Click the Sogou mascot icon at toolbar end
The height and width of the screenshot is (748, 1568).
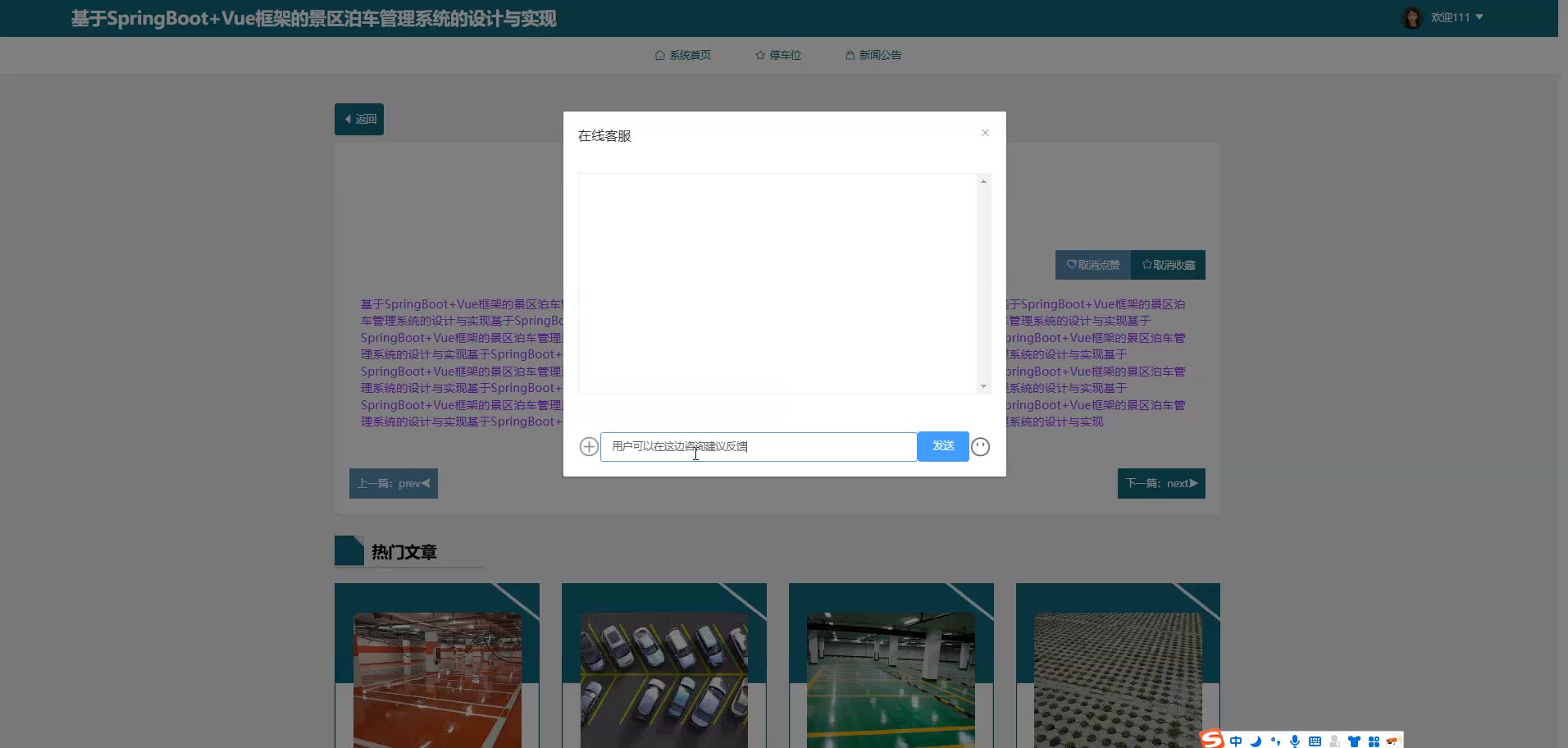click(1393, 741)
